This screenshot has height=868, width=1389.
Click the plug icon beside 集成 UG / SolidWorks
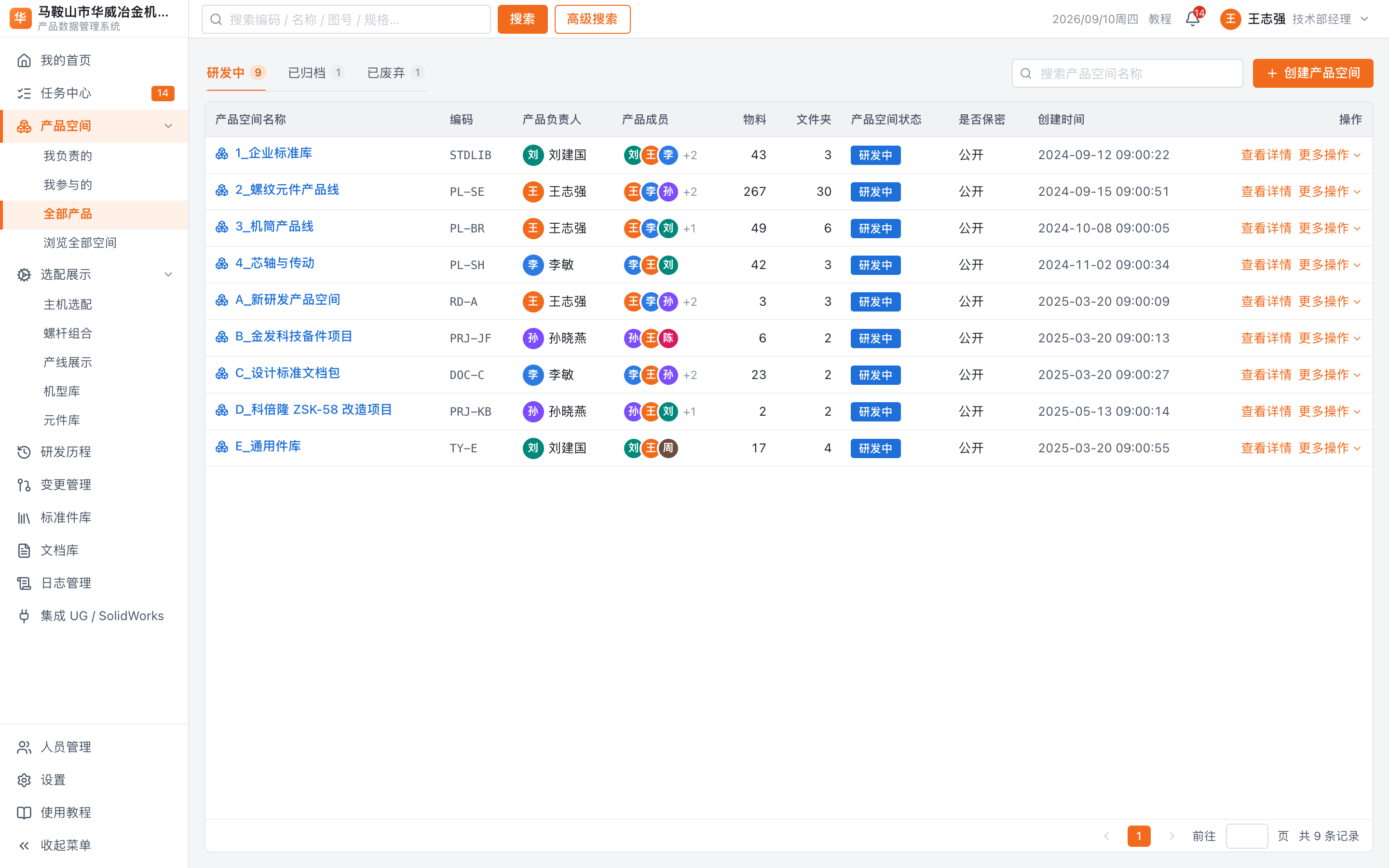24,615
